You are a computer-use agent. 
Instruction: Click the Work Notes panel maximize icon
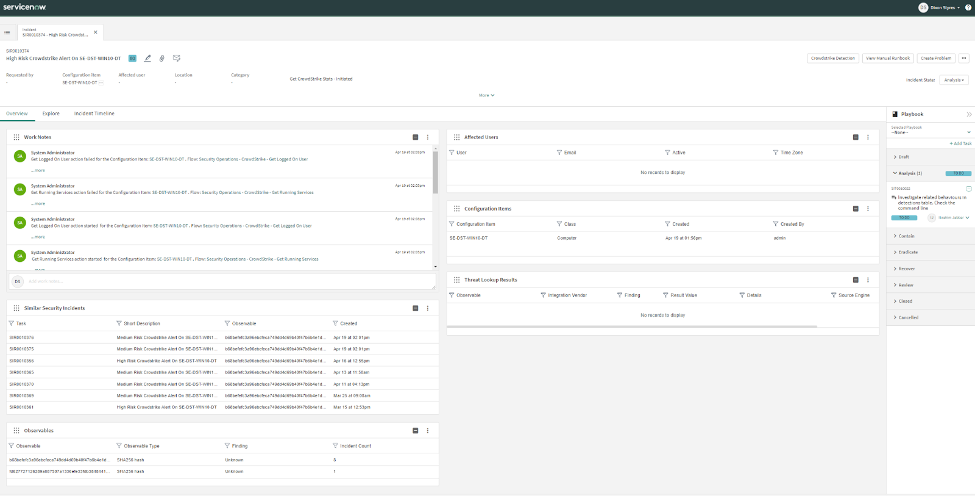(x=416, y=137)
